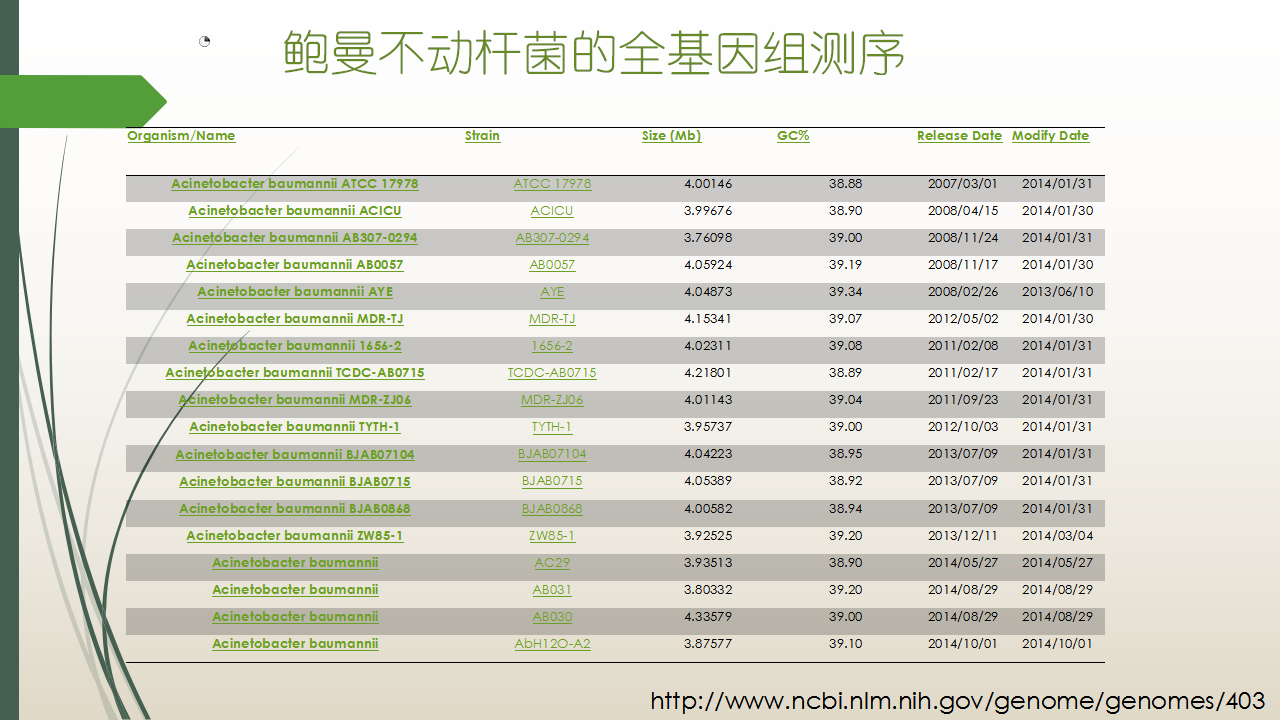Image resolution: width=1280 pixels, height=720 pixels.
Task: Select release date 2012/05/02
Action: pyautogui.click(x=963, y=319)
